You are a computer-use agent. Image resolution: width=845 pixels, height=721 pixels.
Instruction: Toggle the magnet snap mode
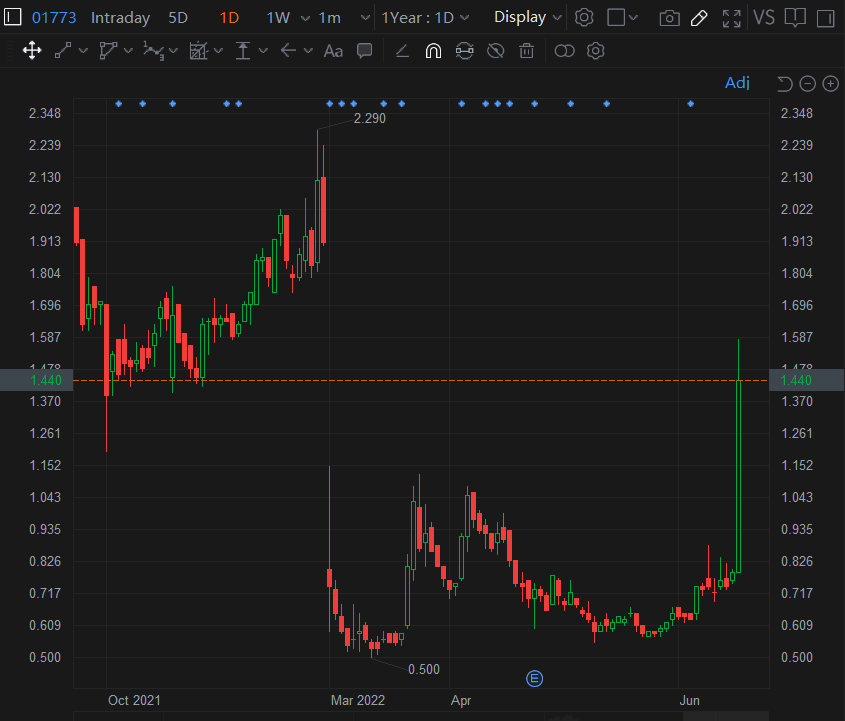433,51
